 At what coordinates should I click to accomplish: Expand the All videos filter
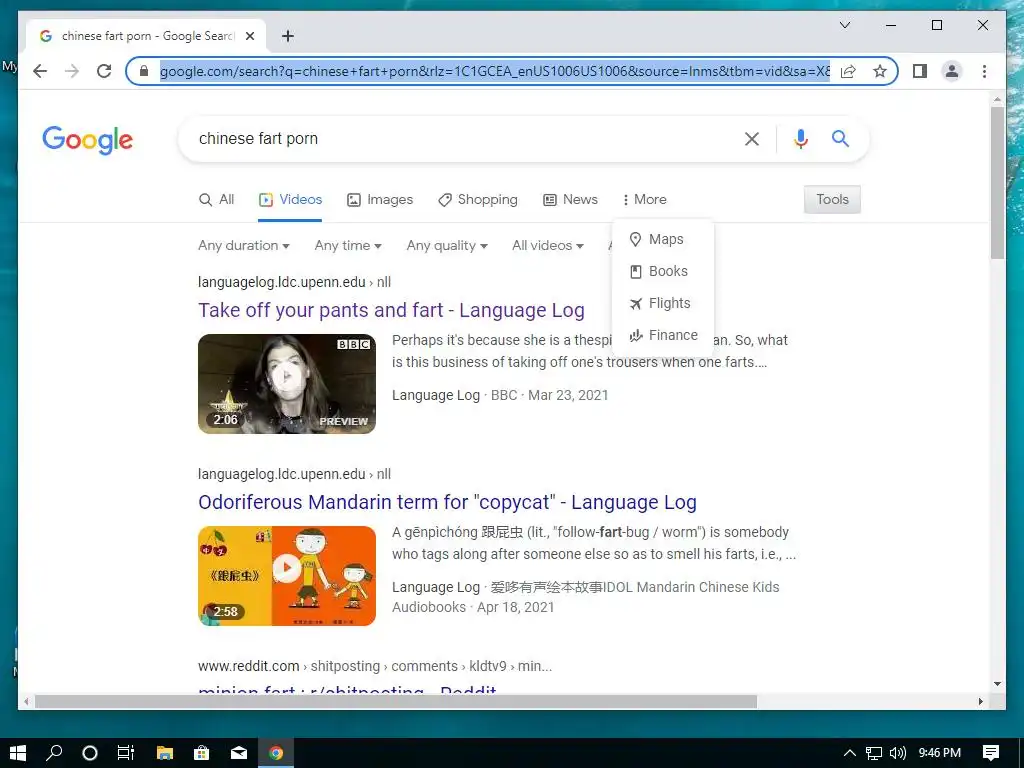547,246
